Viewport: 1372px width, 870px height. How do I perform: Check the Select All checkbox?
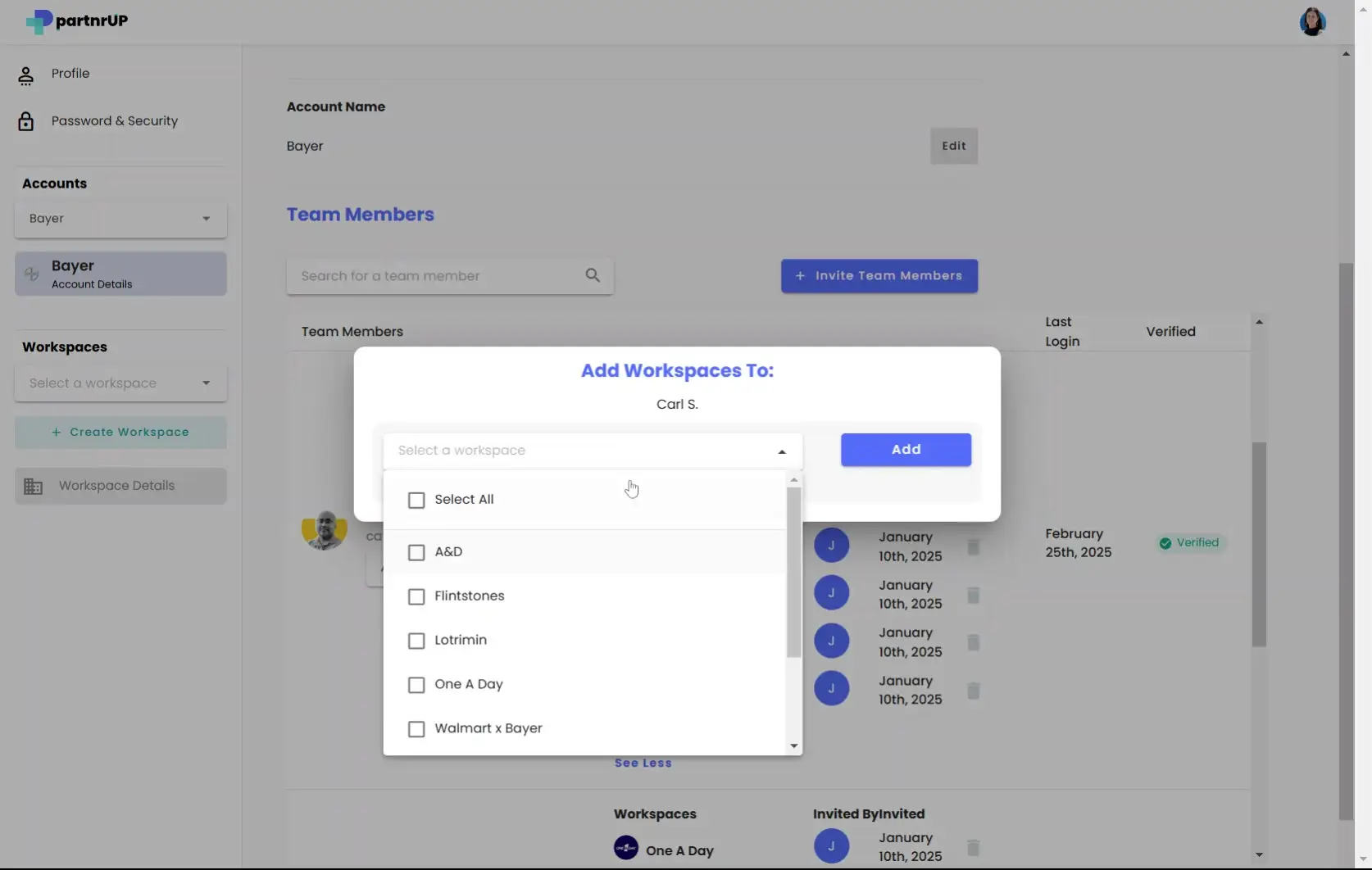(x=416, y=500)
